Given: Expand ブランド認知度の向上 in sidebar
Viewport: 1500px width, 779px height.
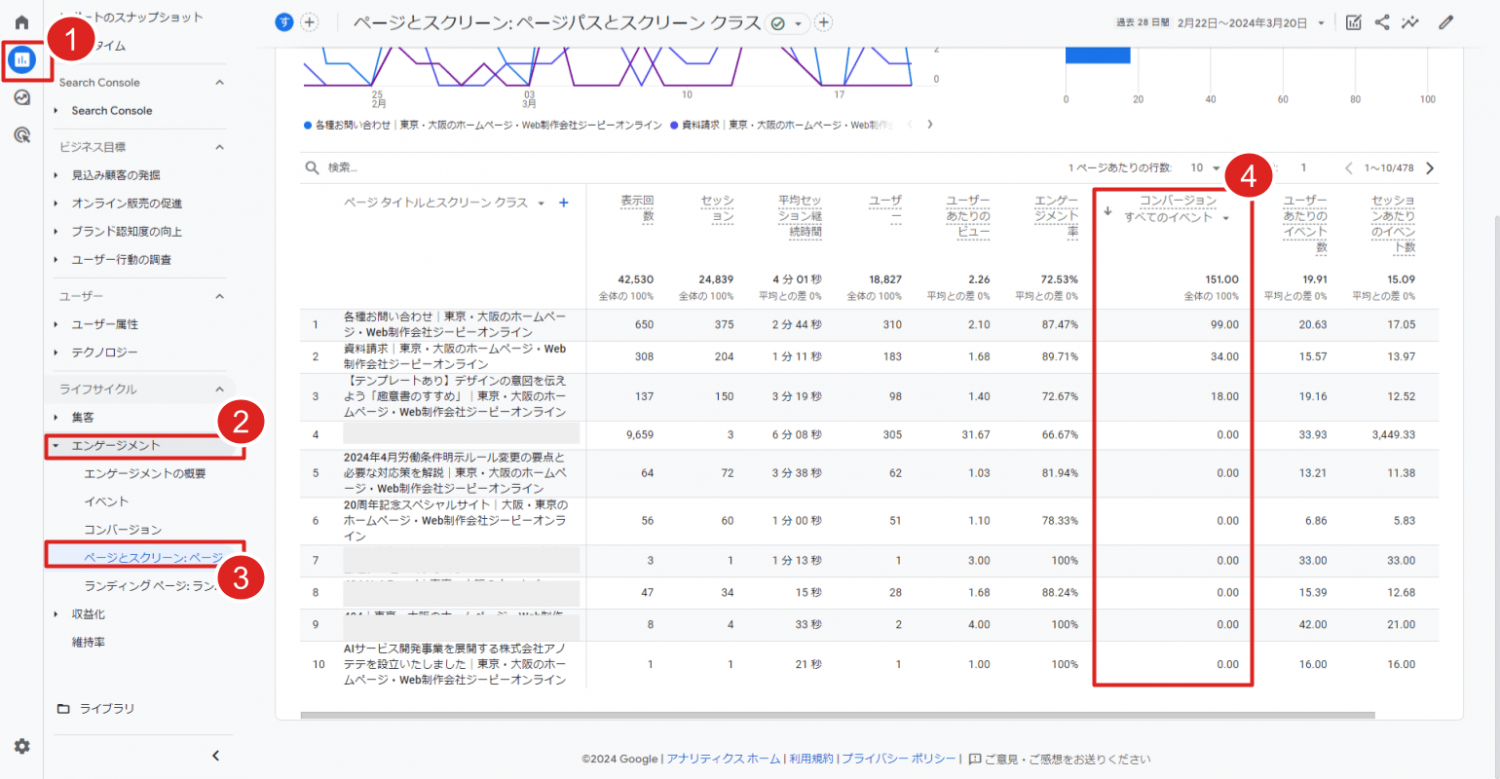Looking at the screenshot, I should click(x=57, y=231).
